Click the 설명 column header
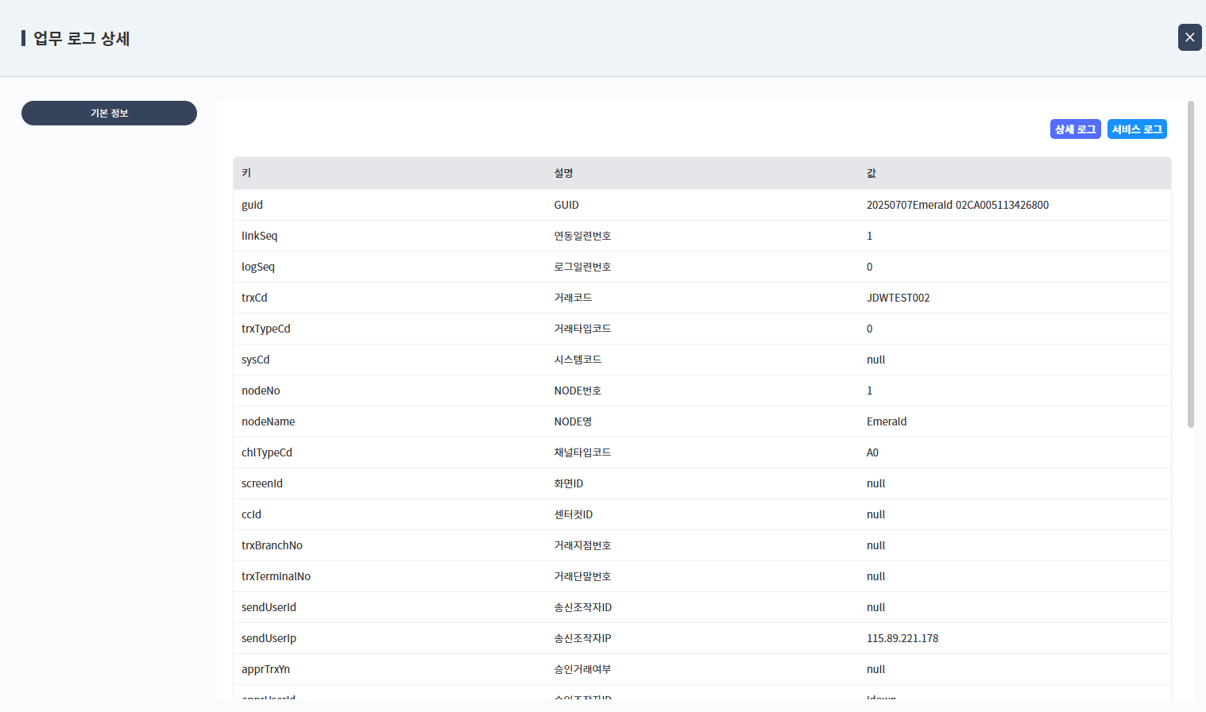 (564, 173)
